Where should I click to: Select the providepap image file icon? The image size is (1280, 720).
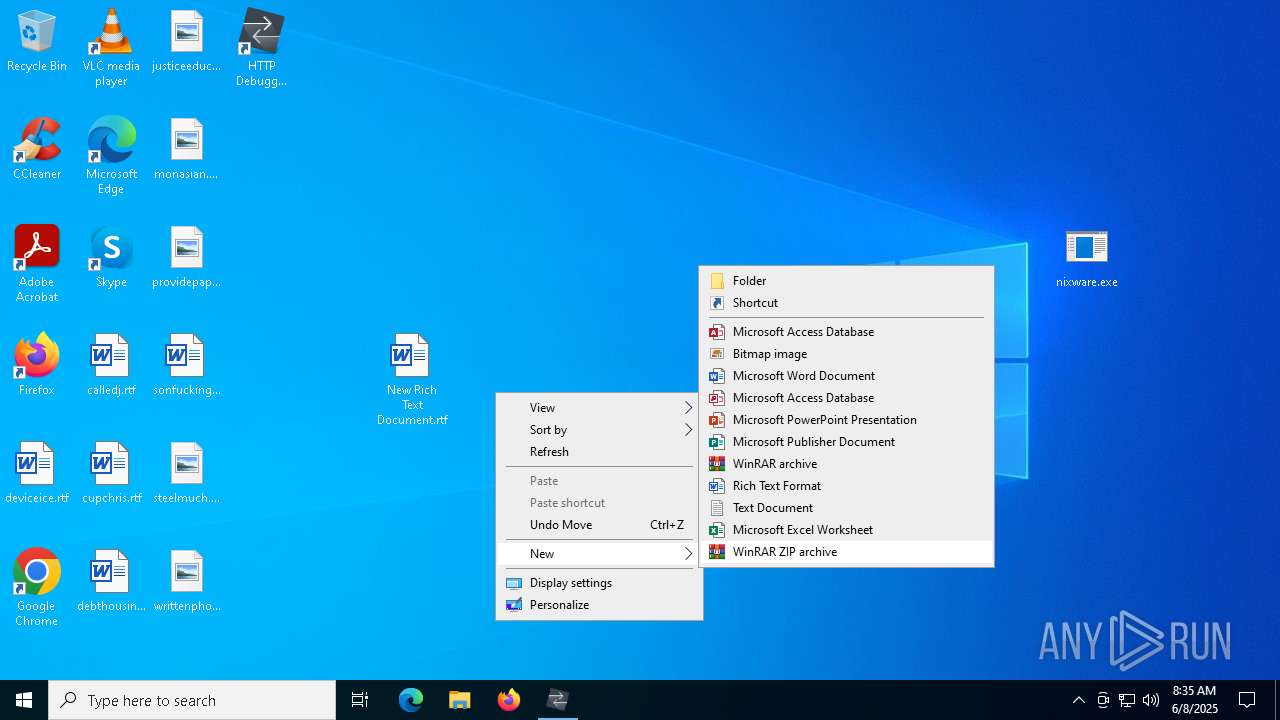(x=186, y=257)
